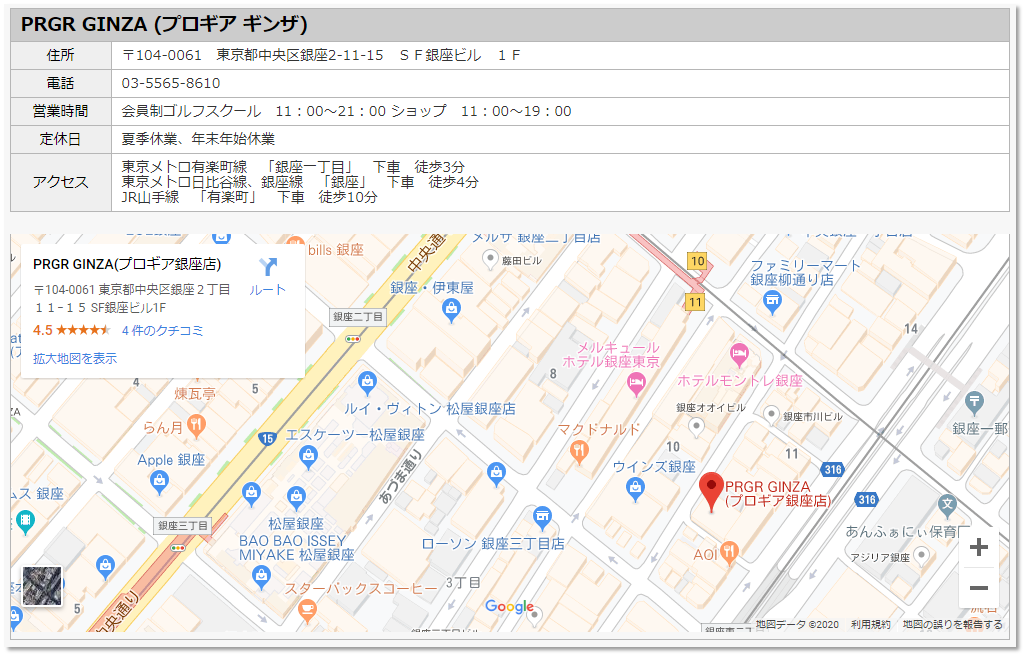The width and height of the screenshot is (1026, 657).
Task: Select the 銀座市川ビル location pin
Action: [x=771, y=414]
